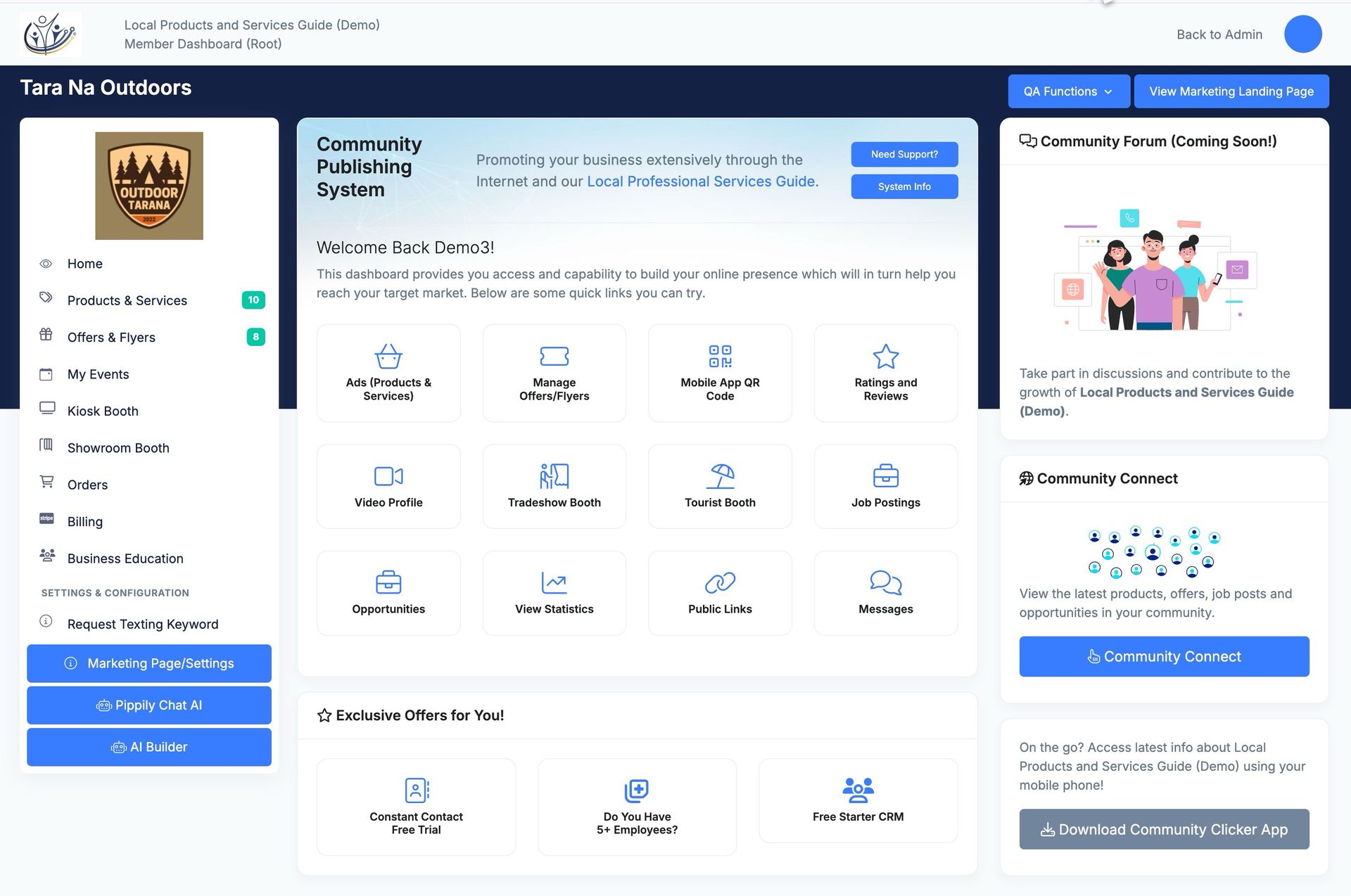This screenshot has width=1351, height=896.
Task: Open the AI Builder button
Action: tap(149, 747)
